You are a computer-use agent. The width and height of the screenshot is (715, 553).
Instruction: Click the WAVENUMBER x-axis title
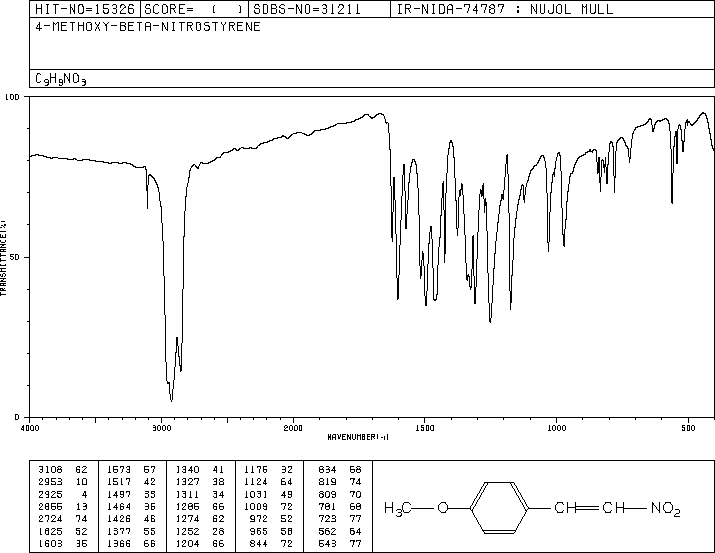(x=358, y=437)
